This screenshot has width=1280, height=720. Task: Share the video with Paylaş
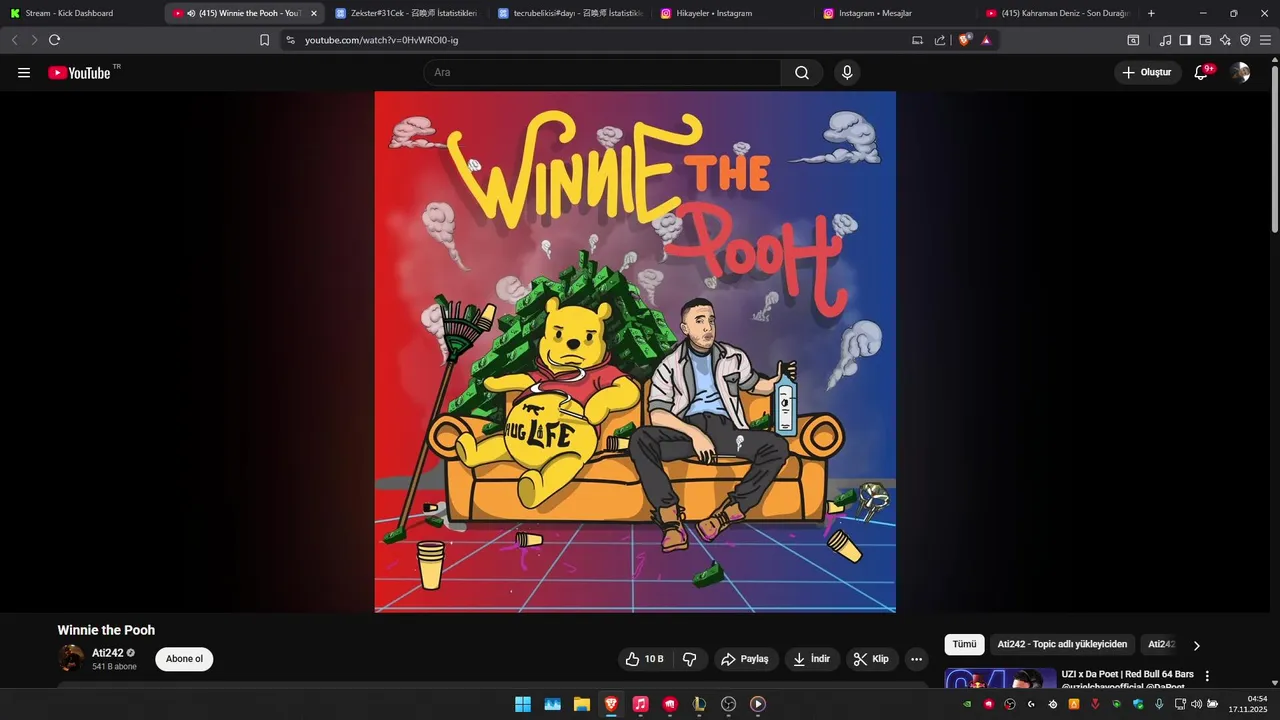point(745,659)
